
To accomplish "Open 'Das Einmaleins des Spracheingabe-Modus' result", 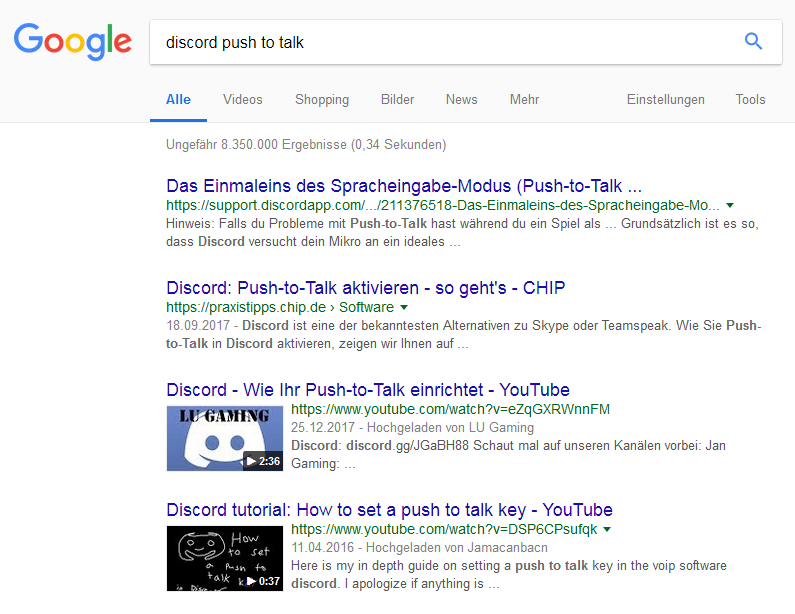I will pos(404,186).
